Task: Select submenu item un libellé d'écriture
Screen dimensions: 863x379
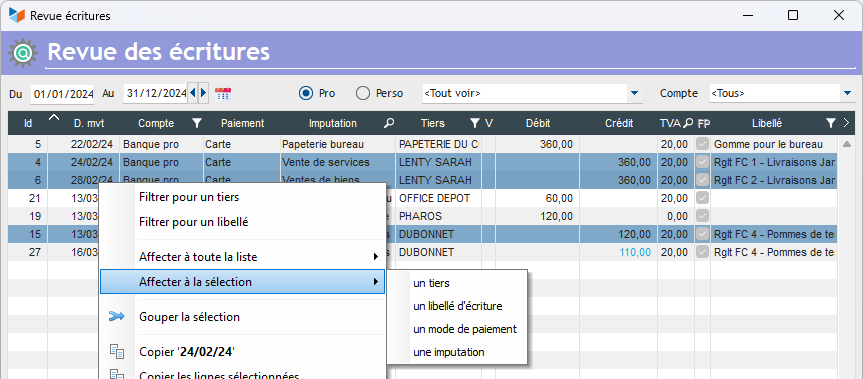Action: [x=457, y=306]
